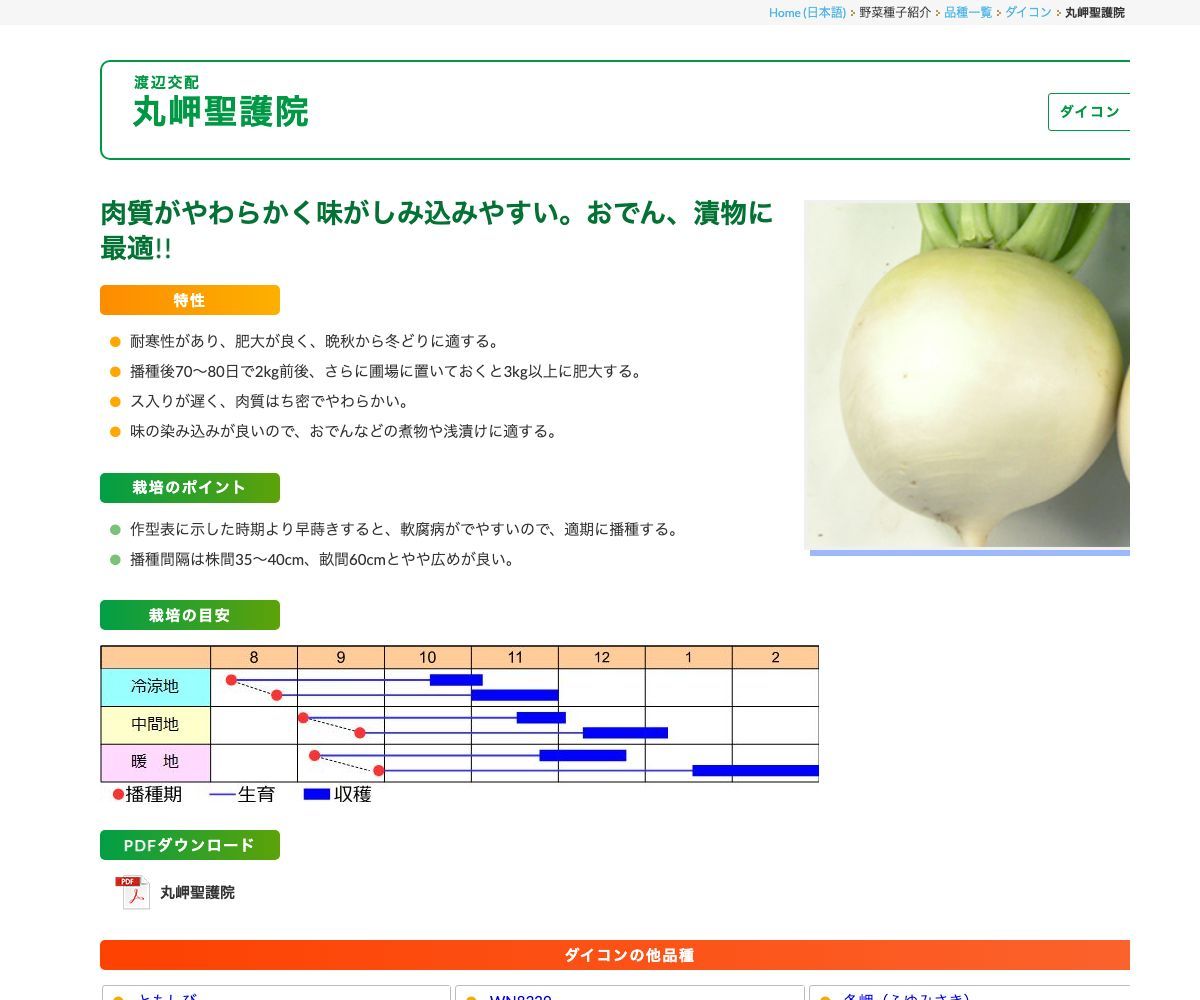Screen dimensions: 1200x1000
Task: Click the orange bullet next to WN8229
Action: (x=470, y=997)
